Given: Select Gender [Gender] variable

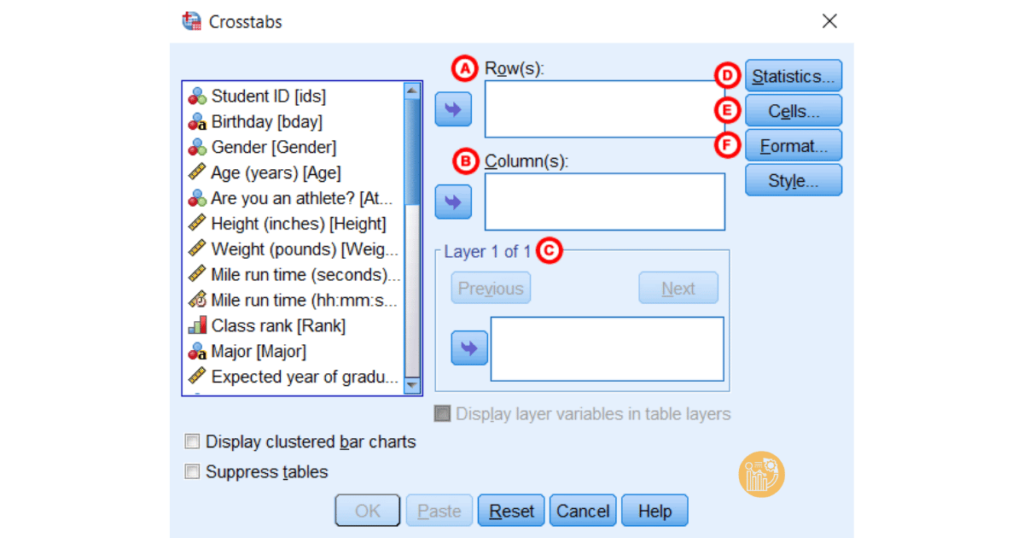Looking at the screenshot, I should (274, 147).
